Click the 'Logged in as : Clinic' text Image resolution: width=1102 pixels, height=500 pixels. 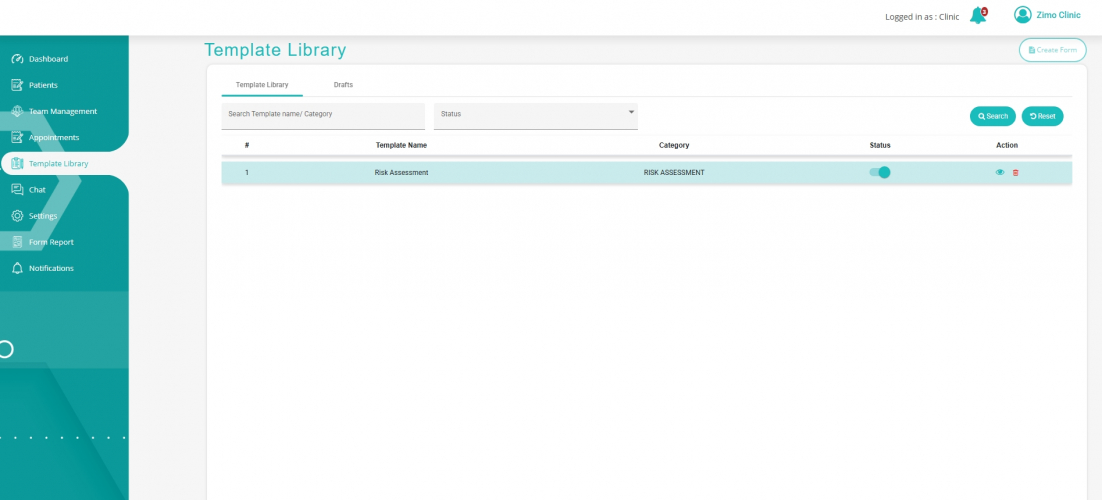click(x=922, y=17)
